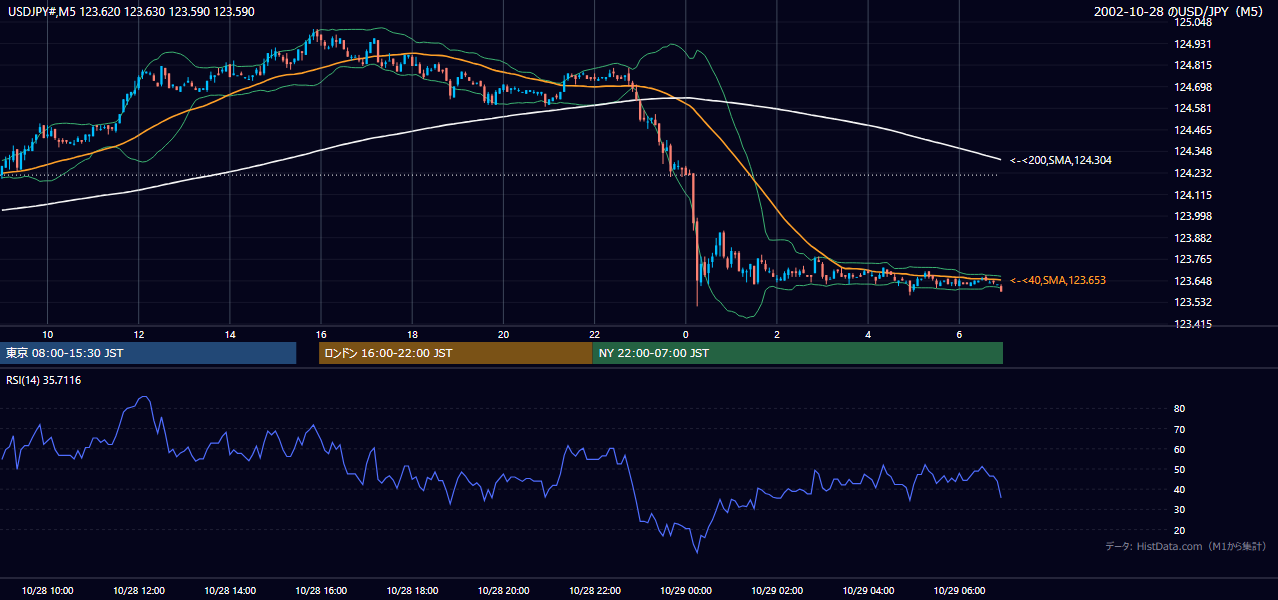Select the 200 SMA label reading 124.304

tap(1061, 160)
